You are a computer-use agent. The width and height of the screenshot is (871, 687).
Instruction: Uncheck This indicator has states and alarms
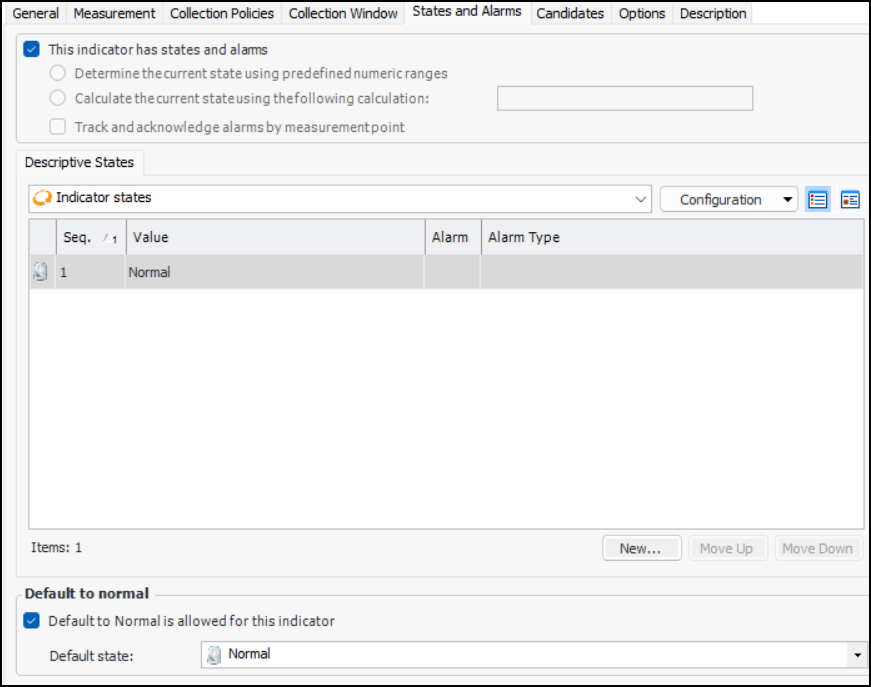[32, 49]
